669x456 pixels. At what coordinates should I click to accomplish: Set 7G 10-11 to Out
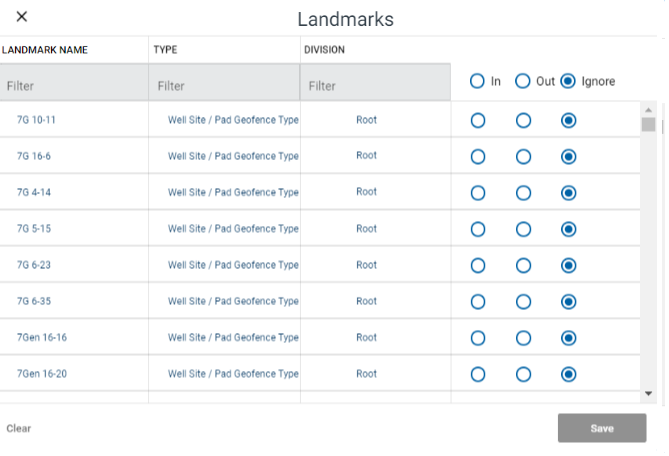(x=523, y=120)
